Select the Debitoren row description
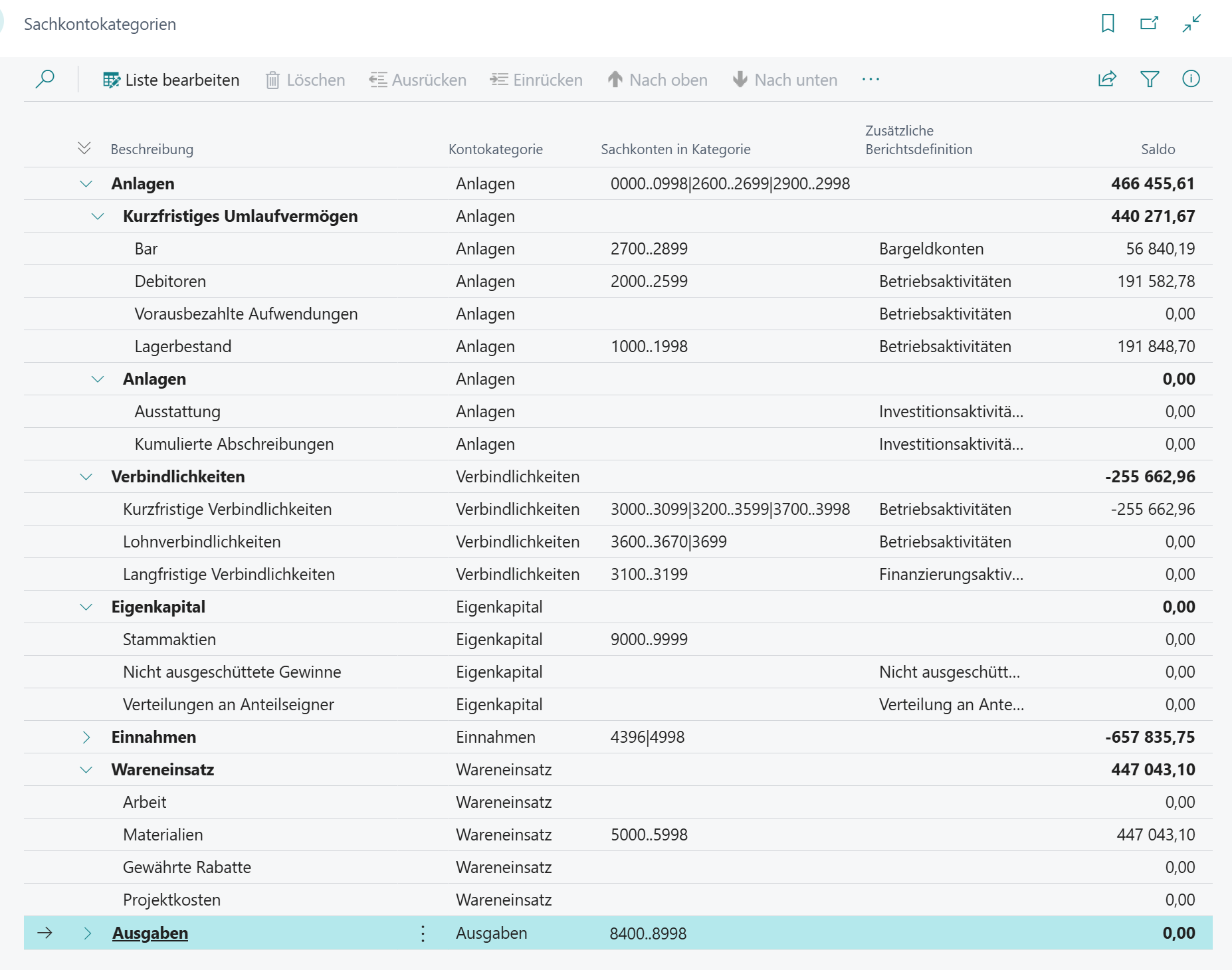 pyautogui.click(x=170, y=282)
